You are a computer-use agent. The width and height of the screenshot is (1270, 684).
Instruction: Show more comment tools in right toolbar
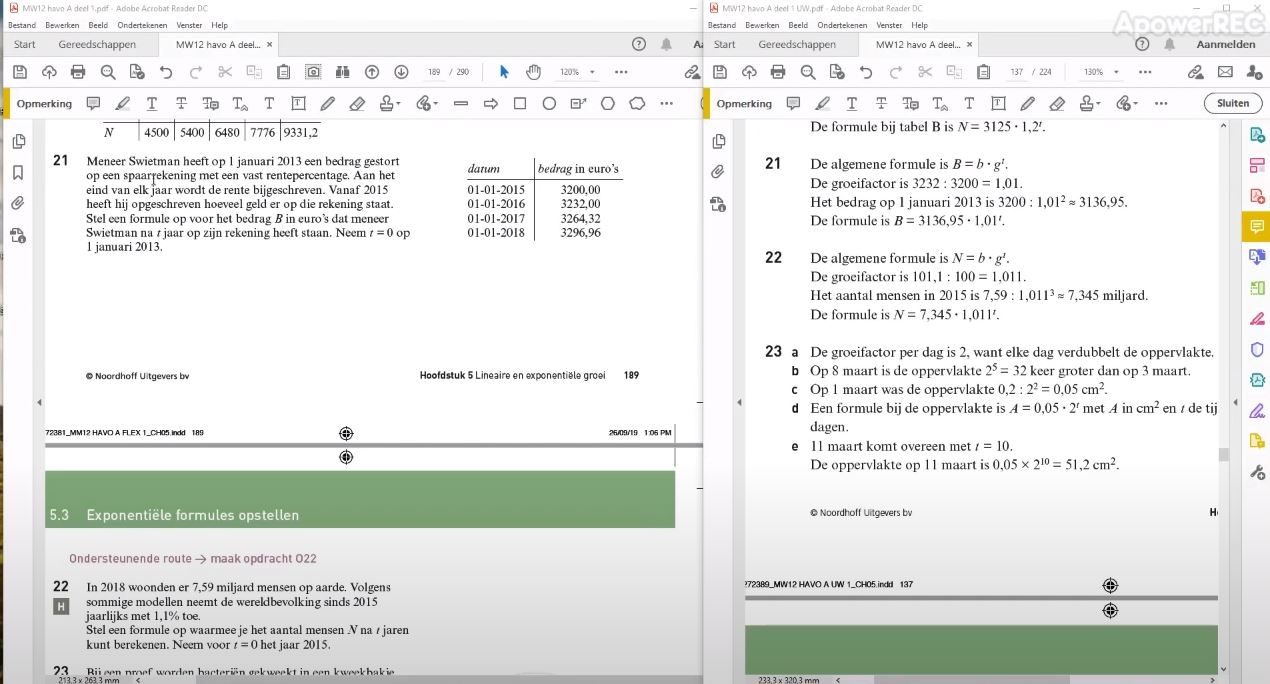pos(1160,103)
